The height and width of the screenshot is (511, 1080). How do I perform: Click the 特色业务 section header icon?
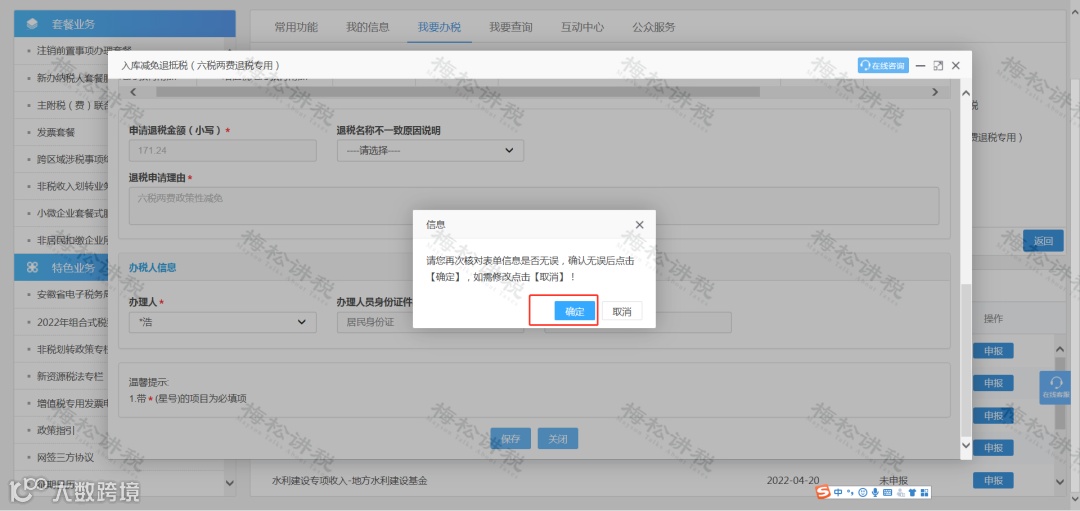click(32, 267)
